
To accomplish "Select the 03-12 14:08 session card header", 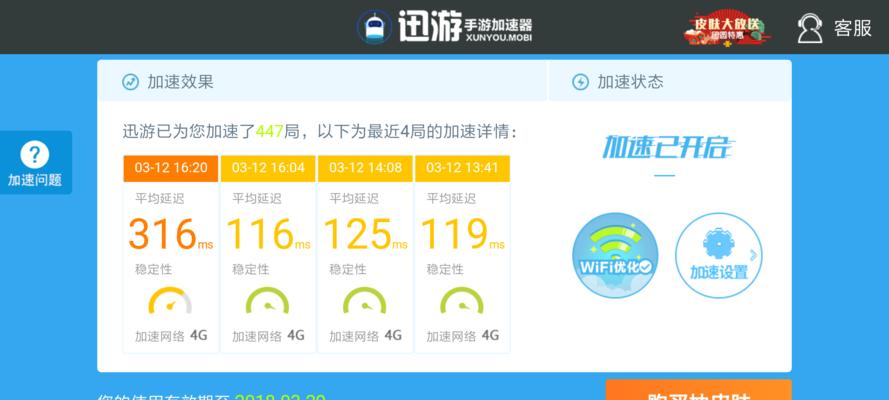I will [365, 168].
